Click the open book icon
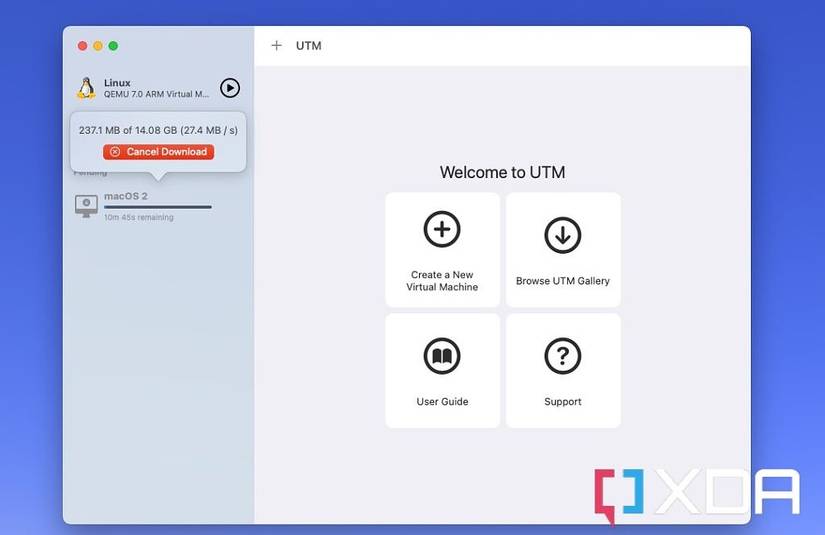Viewport: 825px width, 535px height. 442,356
